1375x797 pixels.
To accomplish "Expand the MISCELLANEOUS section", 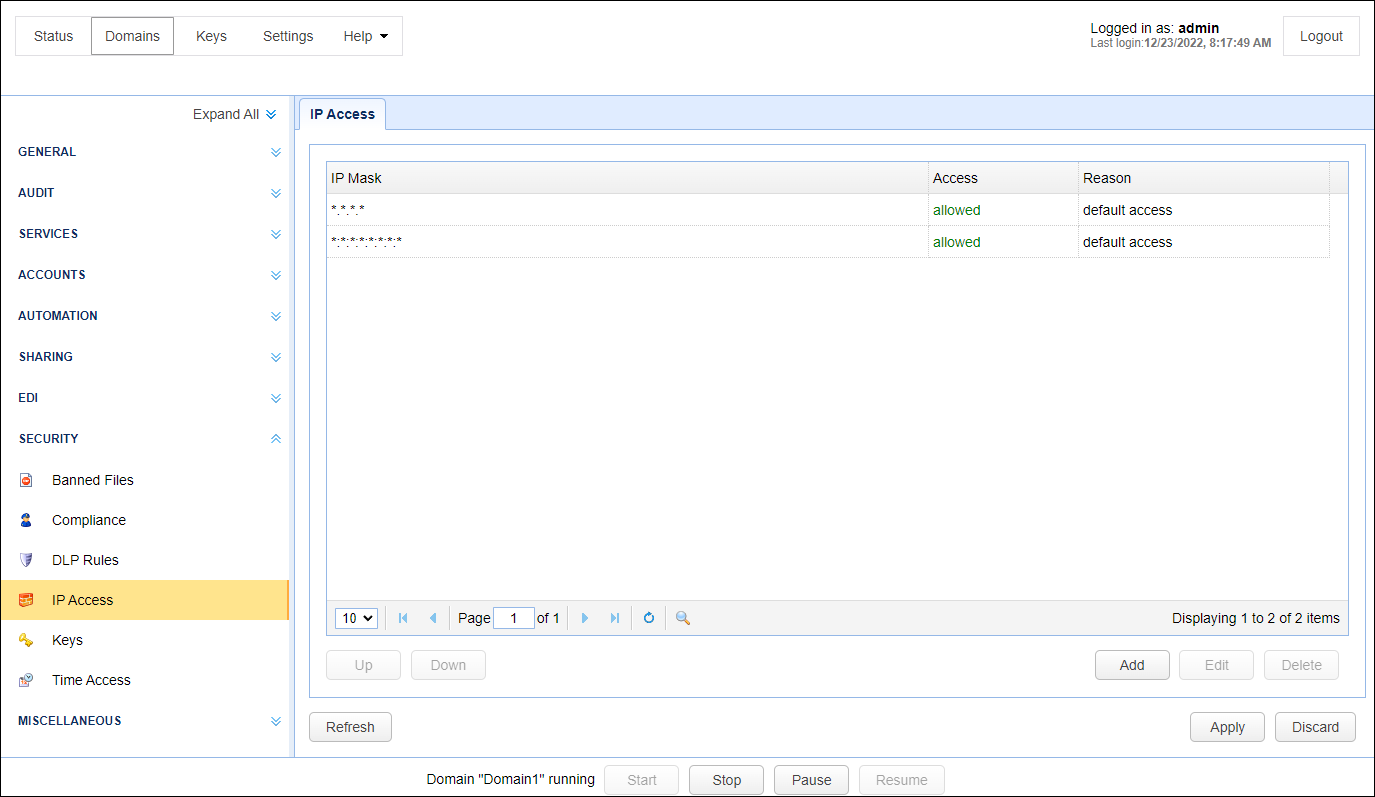I will pyautogui.click(x=276, y=722).
